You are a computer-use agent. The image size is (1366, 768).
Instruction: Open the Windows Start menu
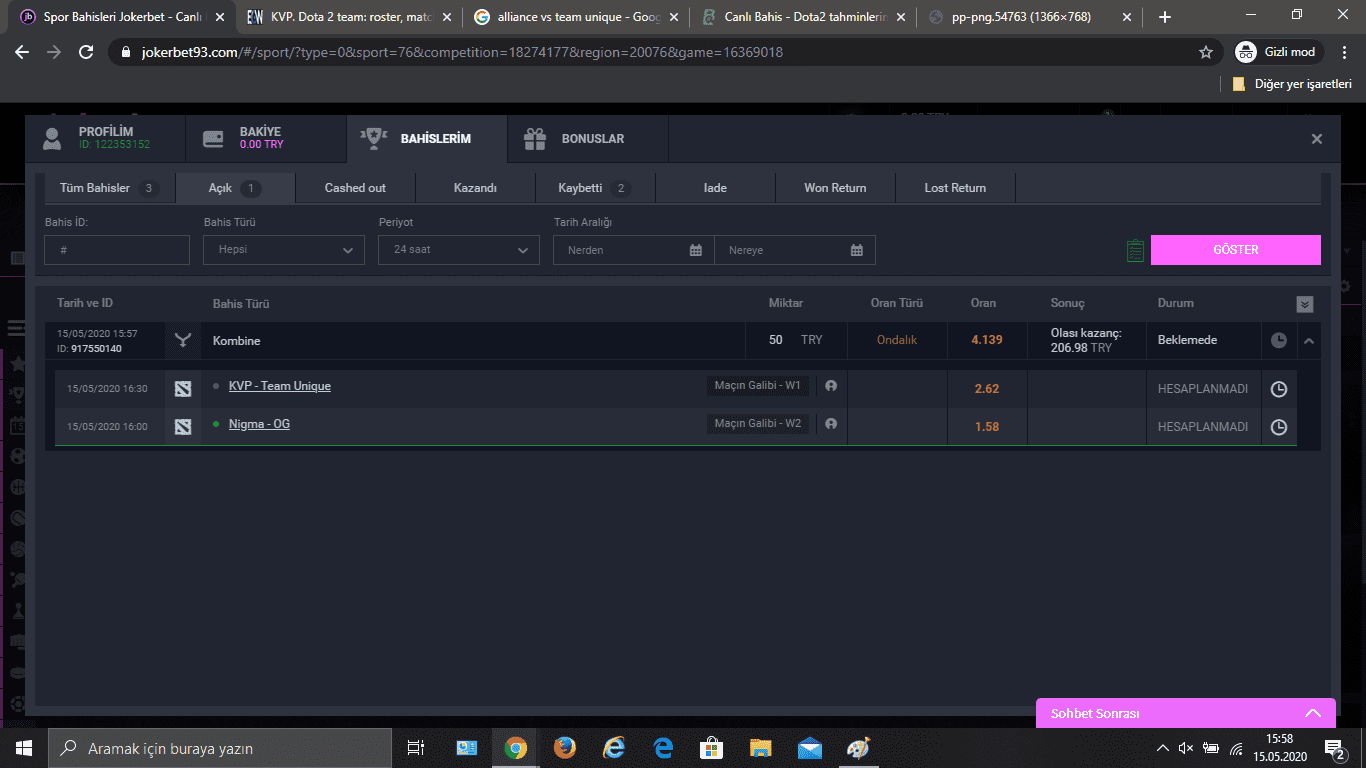click(23, 748)
